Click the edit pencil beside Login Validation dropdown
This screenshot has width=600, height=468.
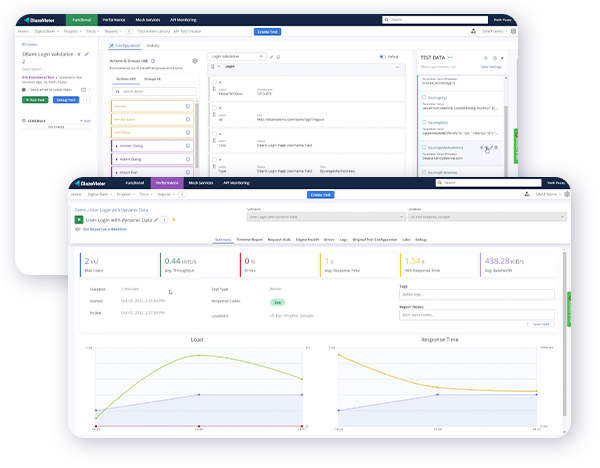point(271,57)
